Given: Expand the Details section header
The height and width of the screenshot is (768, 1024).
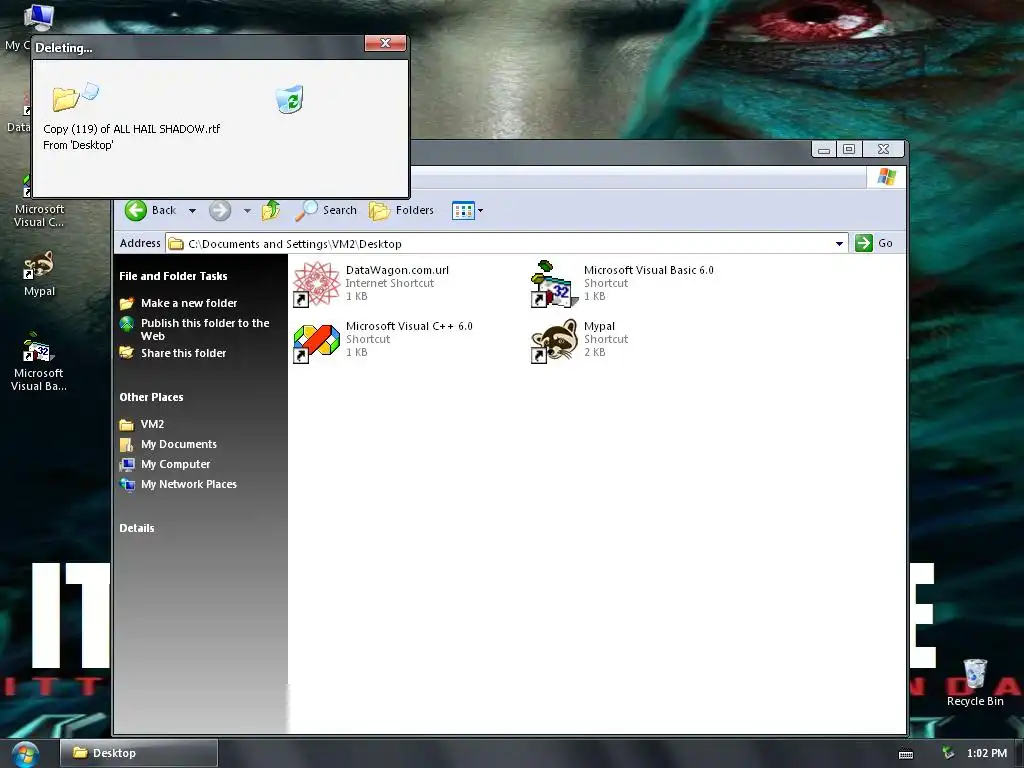Looking at the screenshot, I should [136, 528].
